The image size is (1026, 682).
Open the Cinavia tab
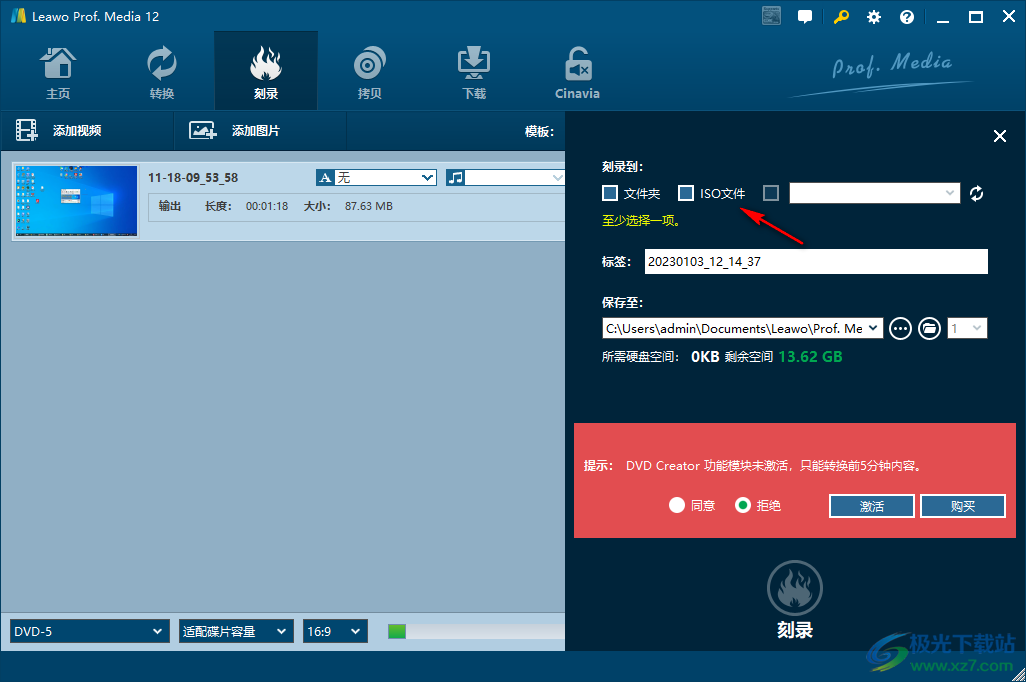click(577, 72)
